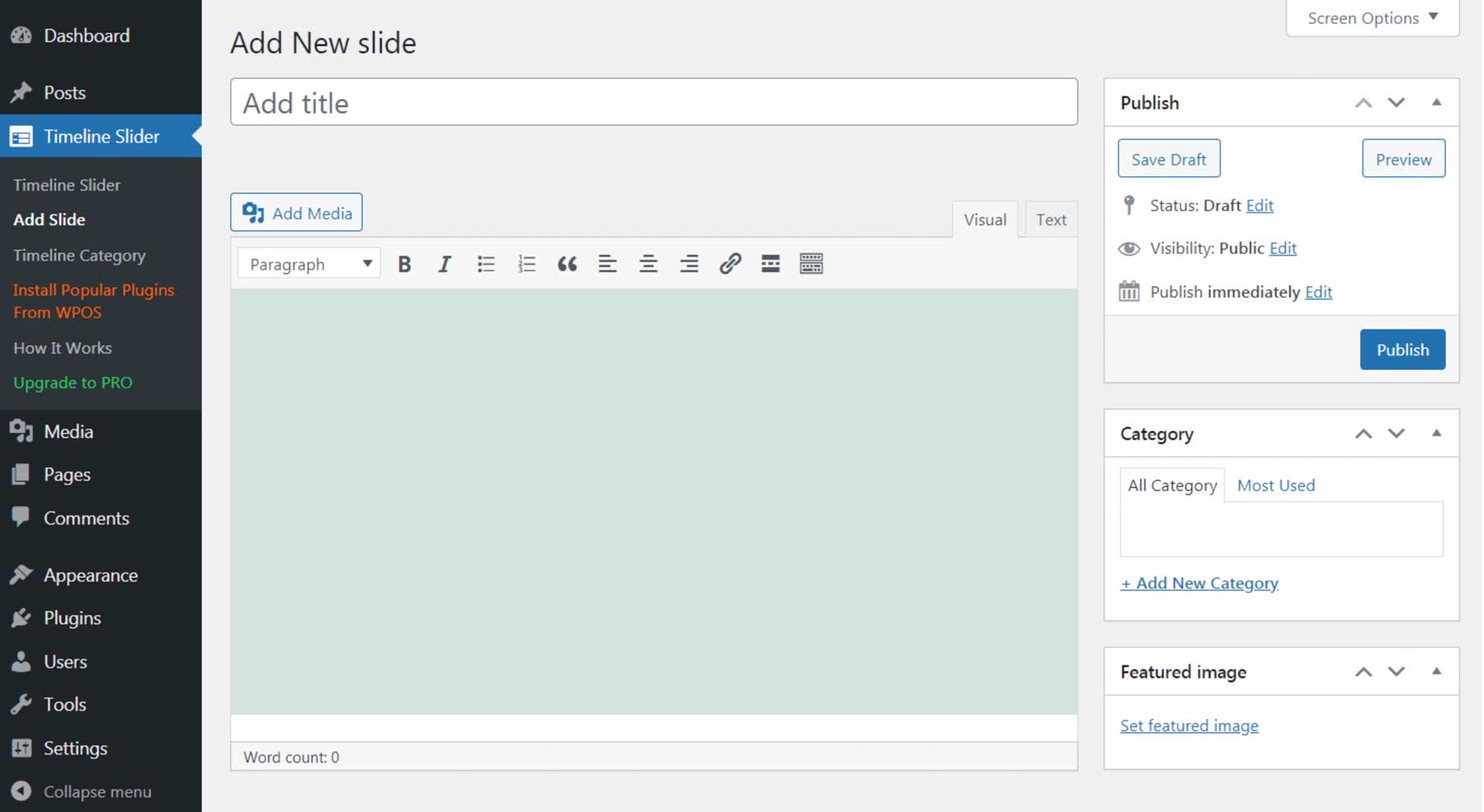Center align the slide text
1484x812 pixels.
click(x=648, y=263)
